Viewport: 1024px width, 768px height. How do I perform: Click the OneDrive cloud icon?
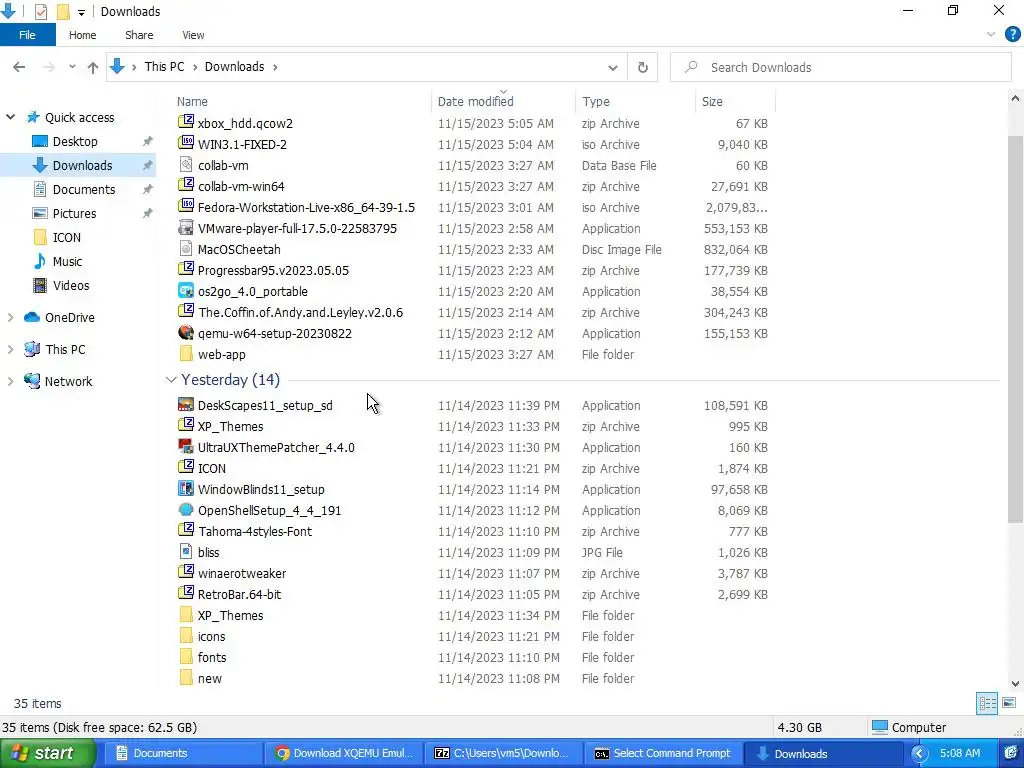pos(32,317)
